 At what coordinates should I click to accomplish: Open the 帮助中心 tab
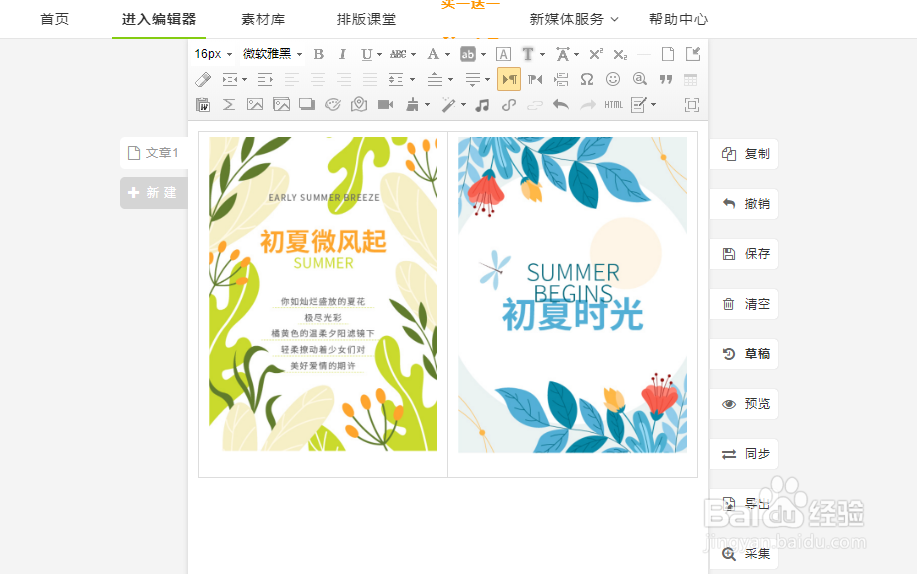678,19
